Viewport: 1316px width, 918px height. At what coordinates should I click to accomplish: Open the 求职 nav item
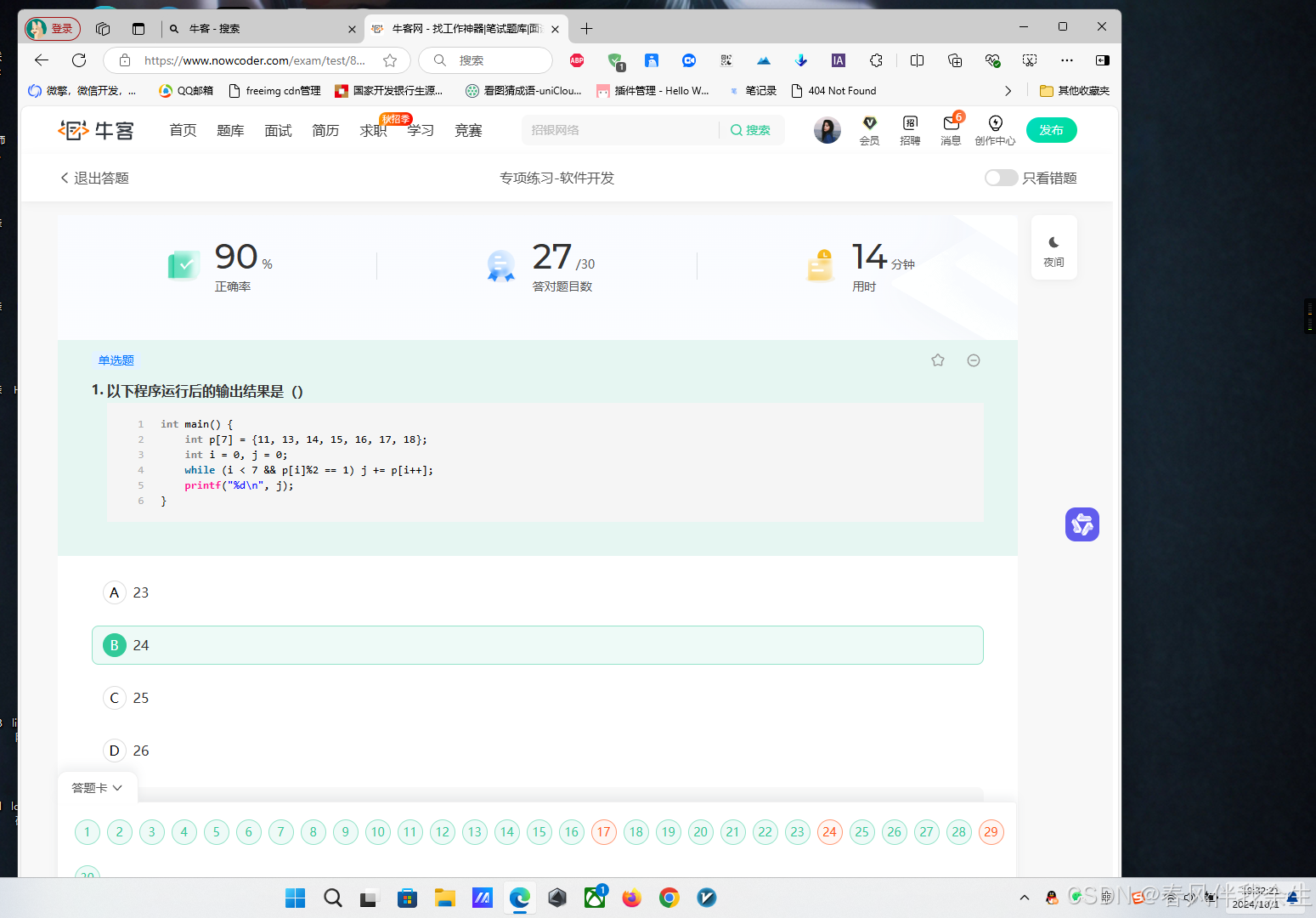[x=373, y=130]
